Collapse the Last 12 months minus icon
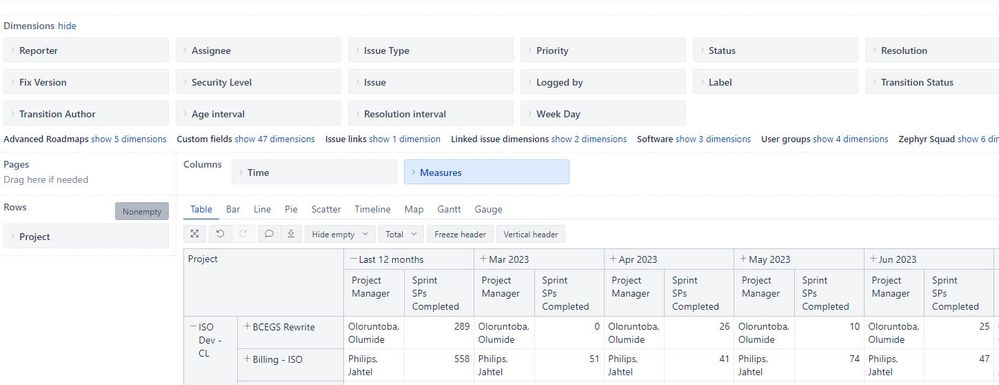 pyautogui.click(x=353, y=259)
